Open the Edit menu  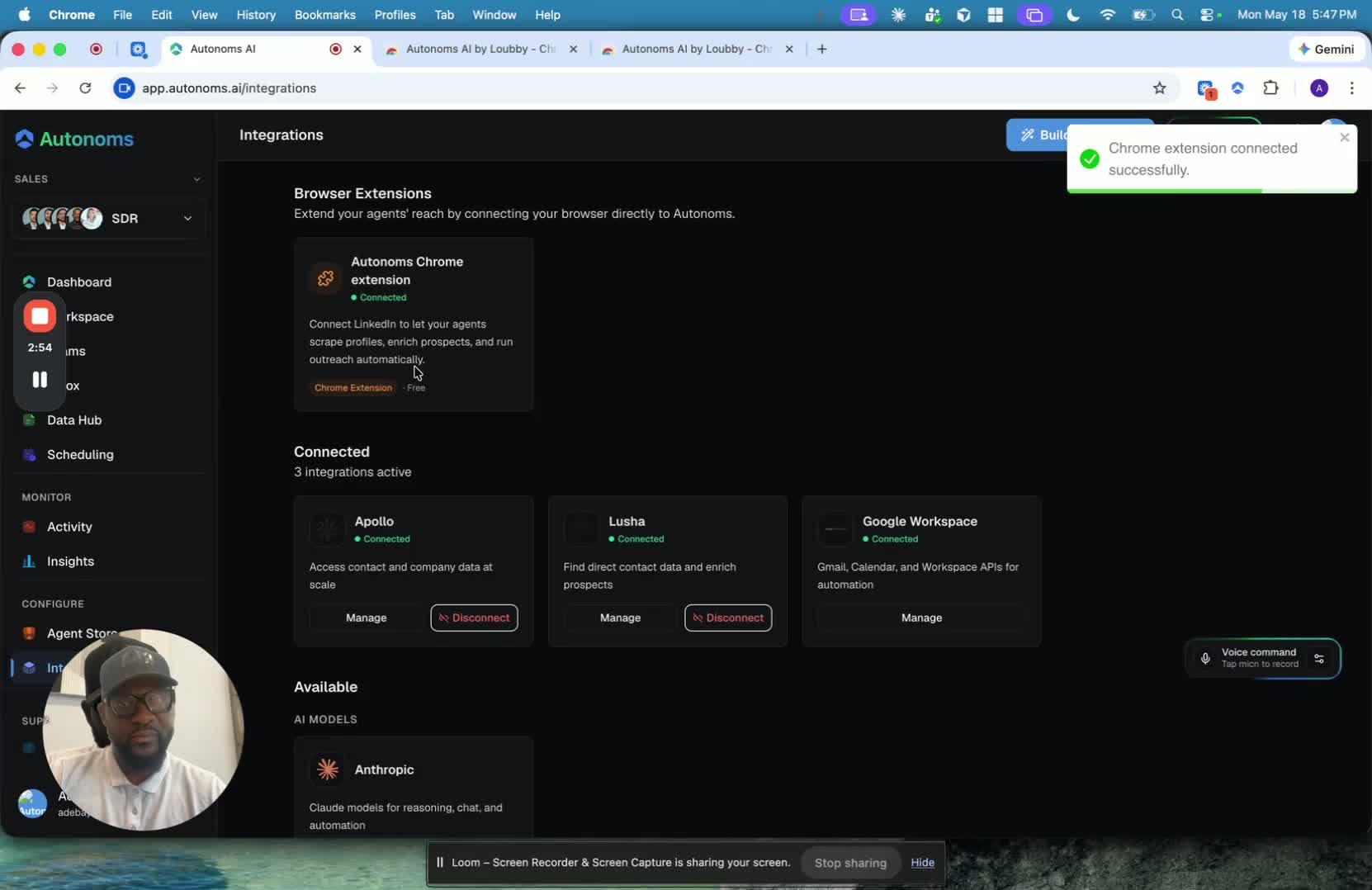click(162, 15)
